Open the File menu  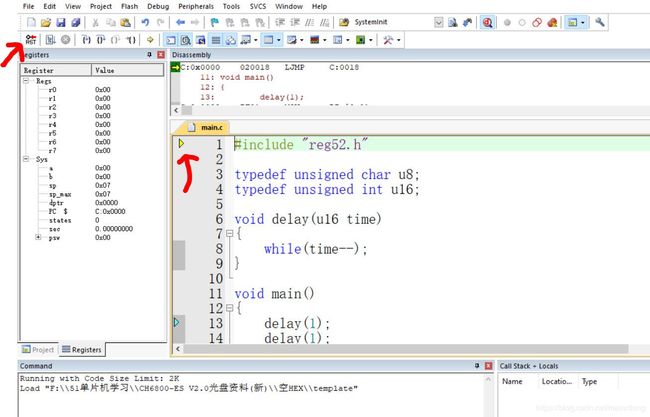[x=29, y=6]
